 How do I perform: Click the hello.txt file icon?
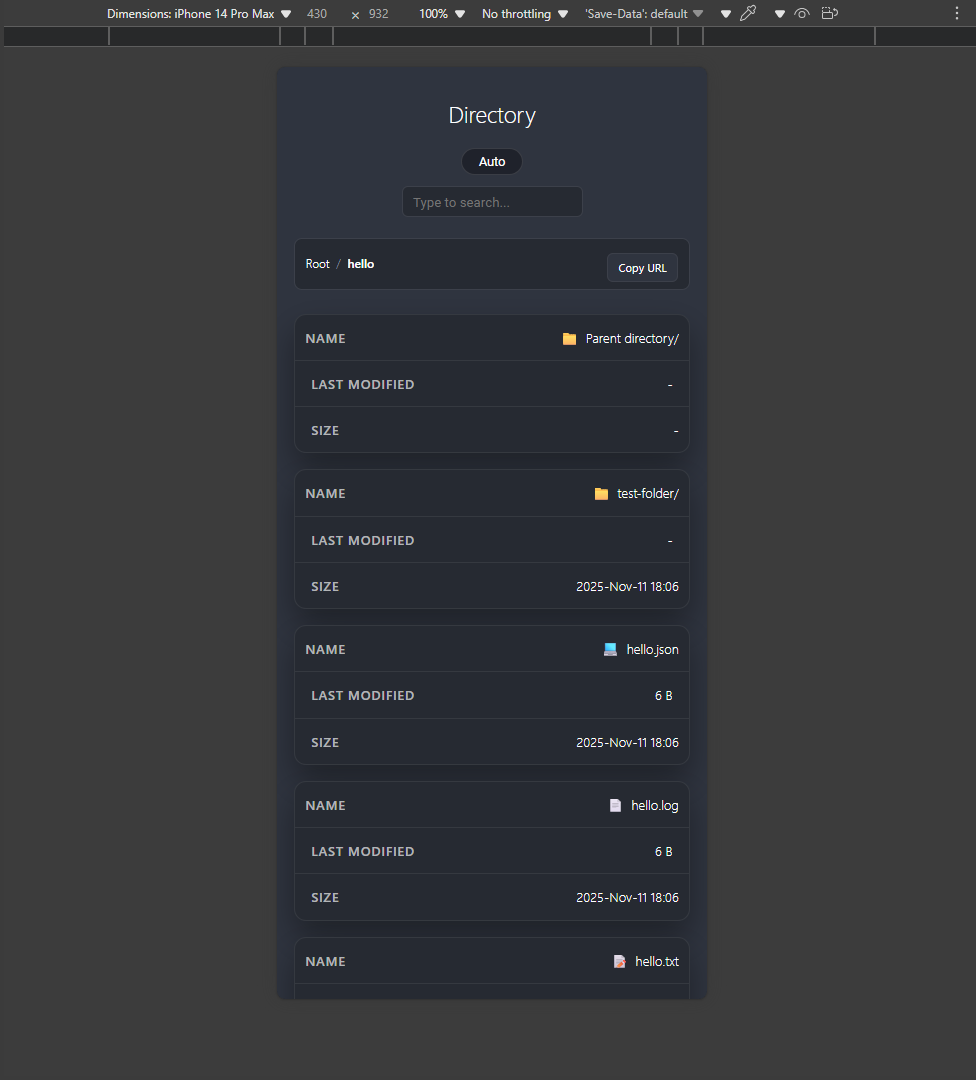[x=619, y=962]
